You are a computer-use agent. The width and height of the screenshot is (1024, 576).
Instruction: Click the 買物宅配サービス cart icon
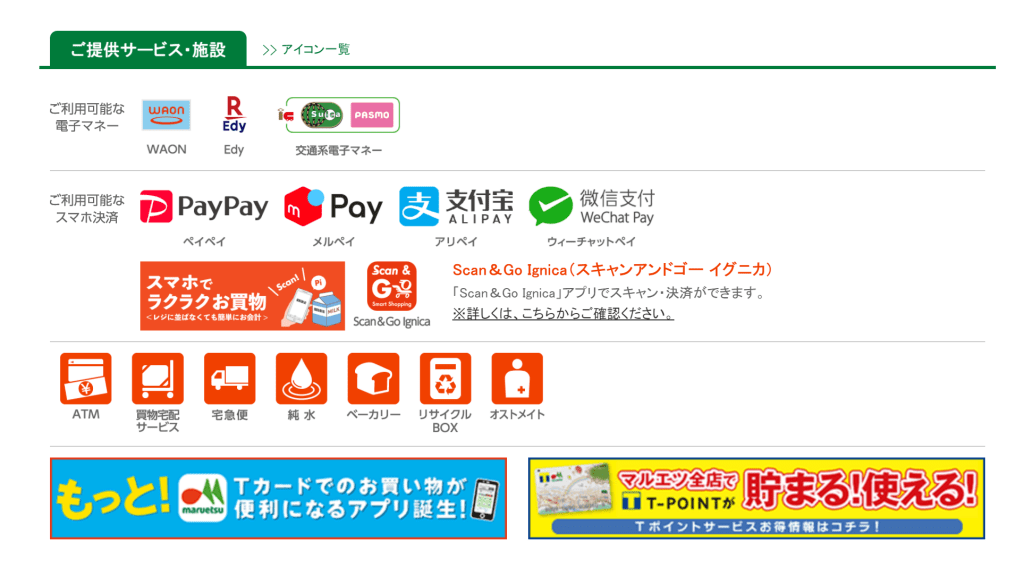157,379
